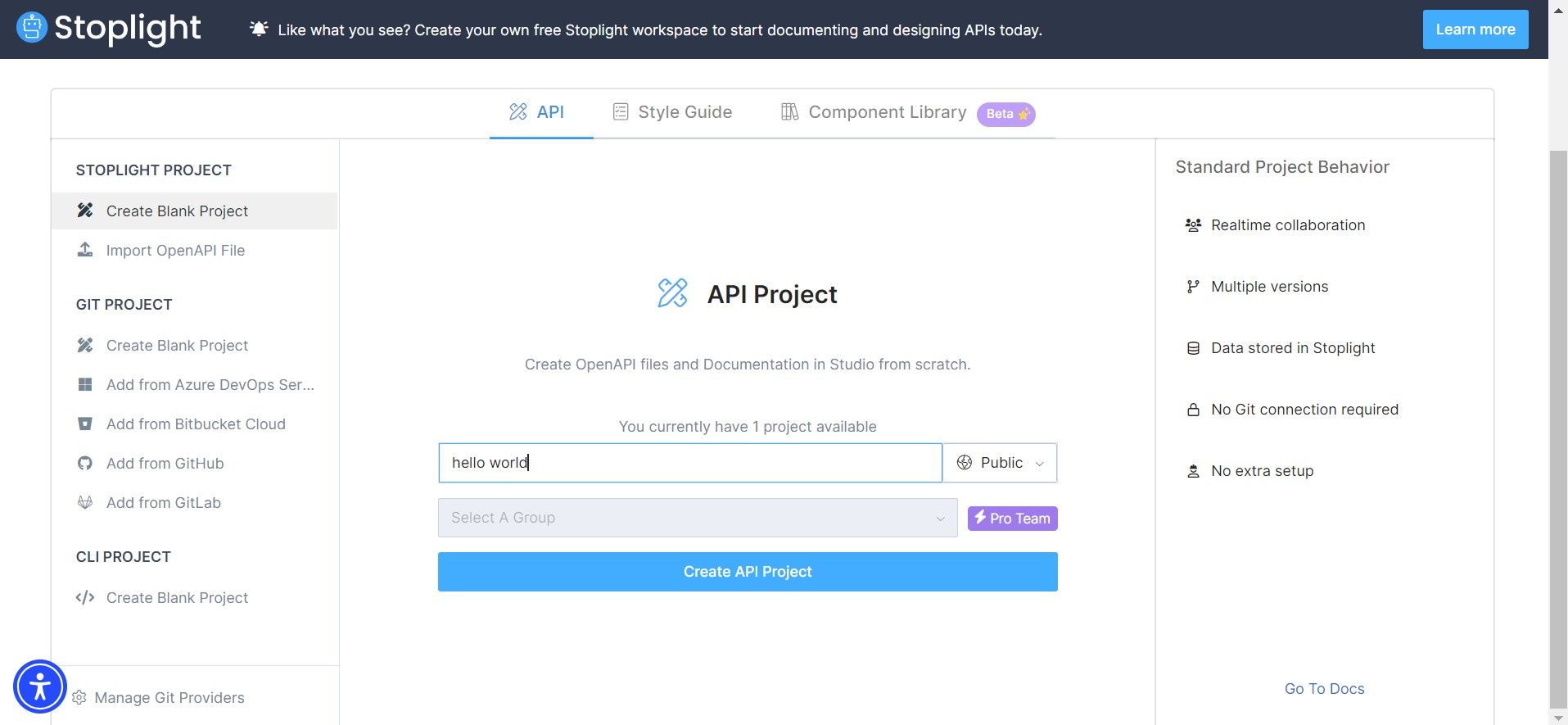The height and width of the screenshot is (725, 1568).
Task: Click the No extra setup text
Action: (1262, 471)
